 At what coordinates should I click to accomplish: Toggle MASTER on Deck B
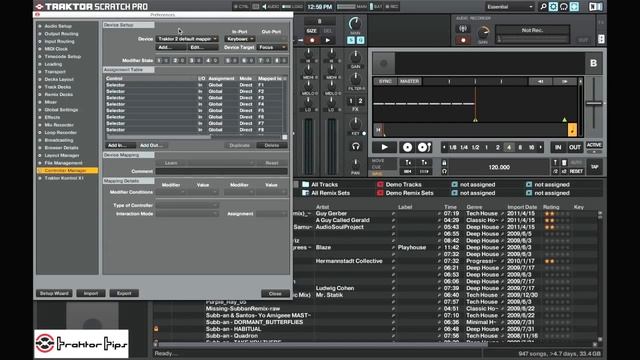click(409, 81)
